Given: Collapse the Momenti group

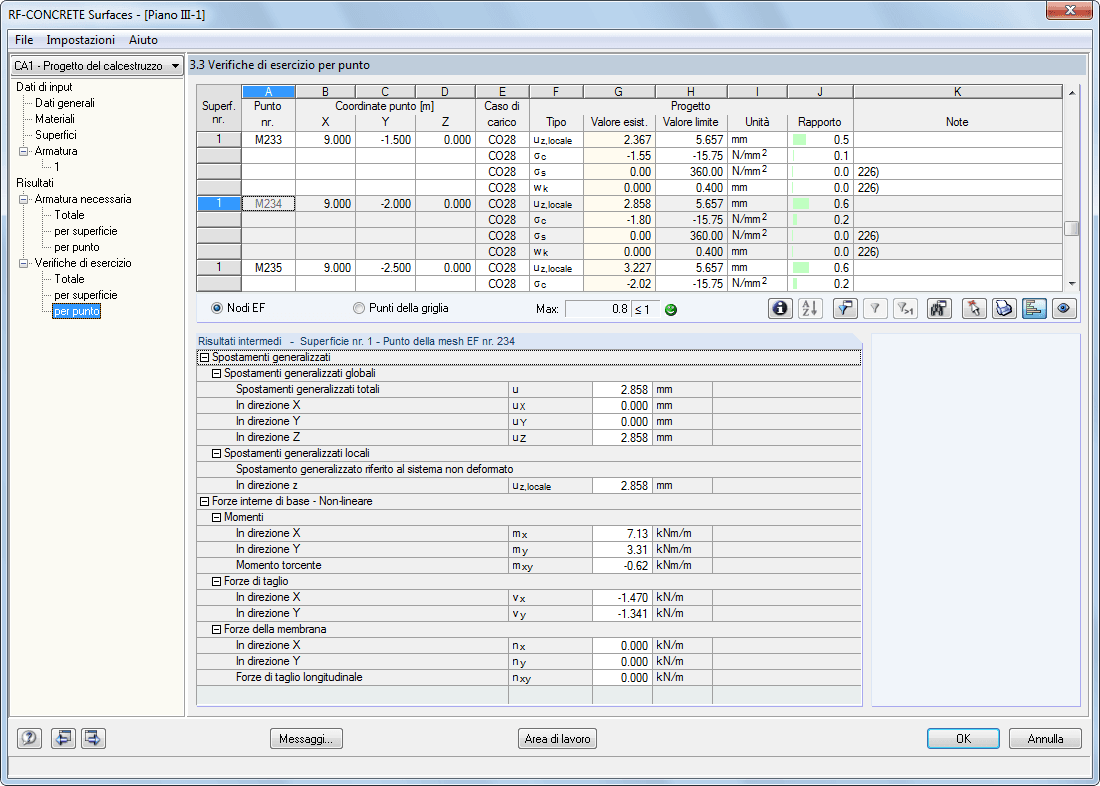Looking at the screenshot, I should tap(216, 518).
